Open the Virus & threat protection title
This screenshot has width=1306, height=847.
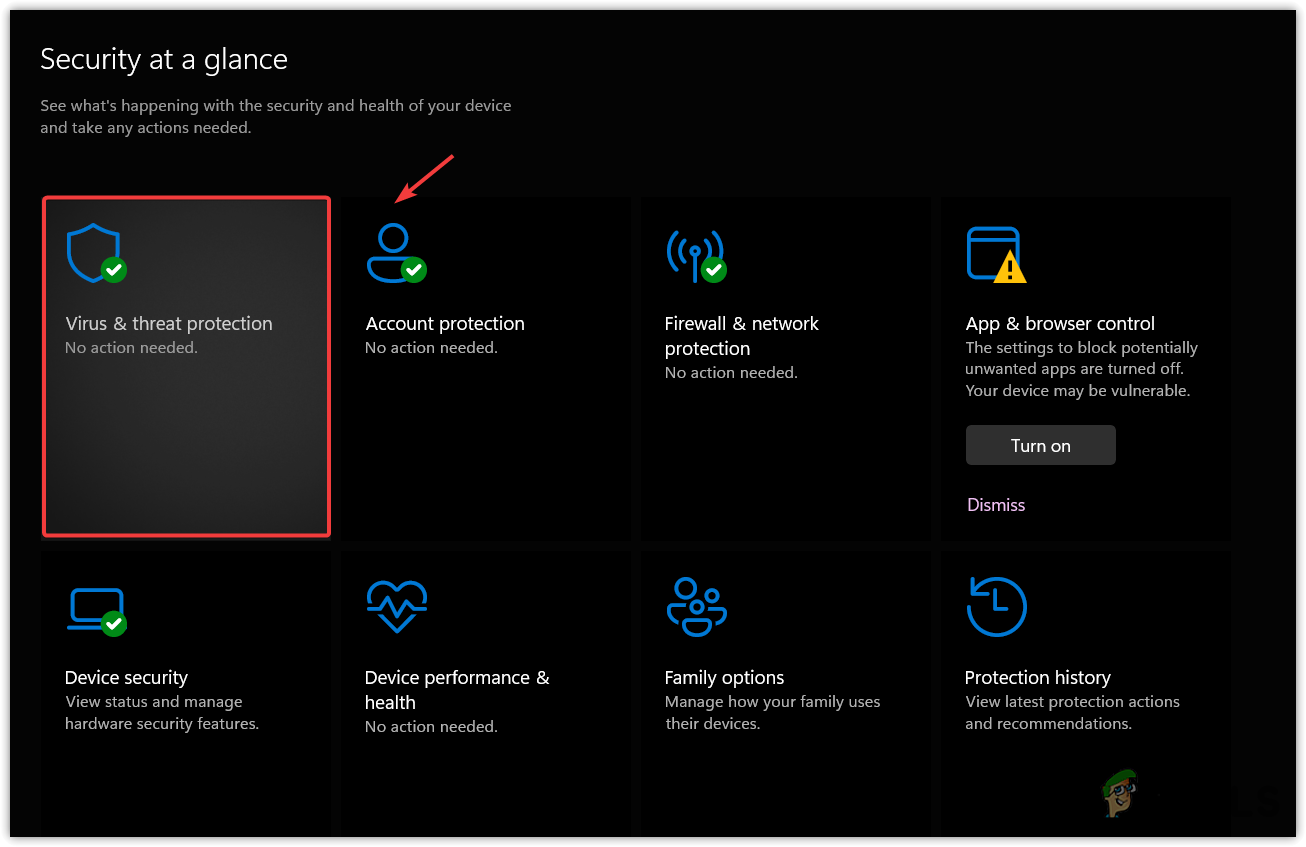coord(168,324)
